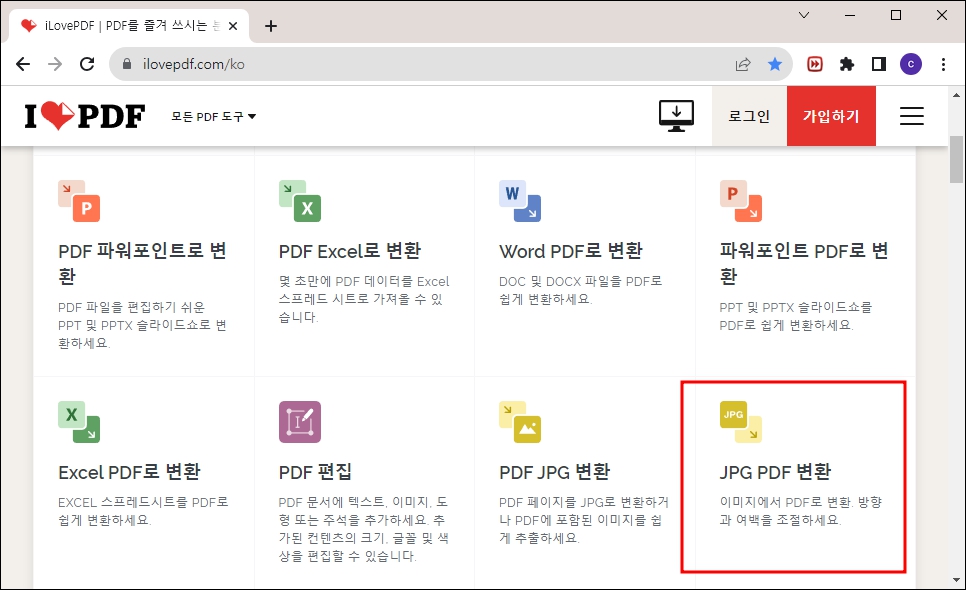Share this page icon in address bar
The image size is (966, 590).
click(x=743, y=64)
